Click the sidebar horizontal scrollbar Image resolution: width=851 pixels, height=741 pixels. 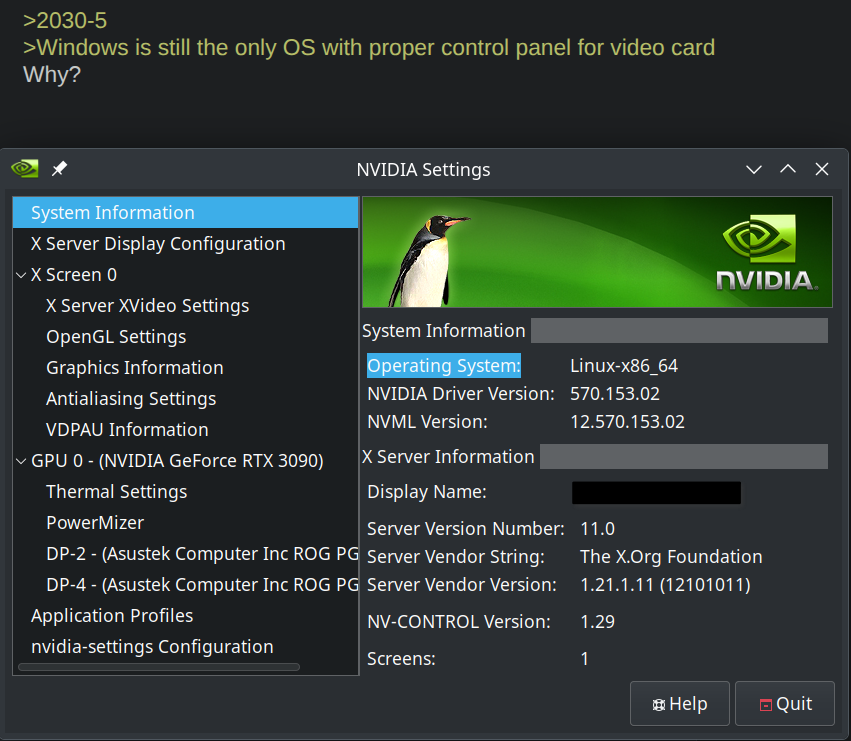pyautogui.click(x=158, y=667)
